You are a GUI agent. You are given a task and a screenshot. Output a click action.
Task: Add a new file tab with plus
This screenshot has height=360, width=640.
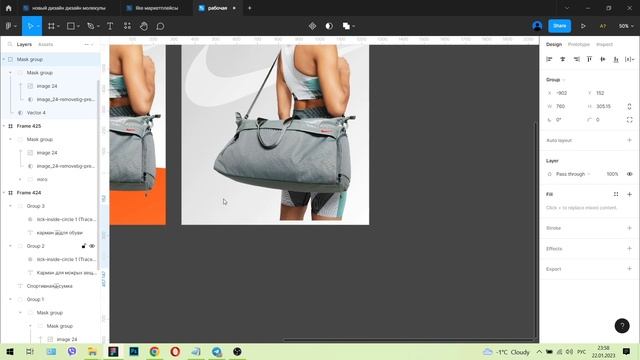(250, 8)
